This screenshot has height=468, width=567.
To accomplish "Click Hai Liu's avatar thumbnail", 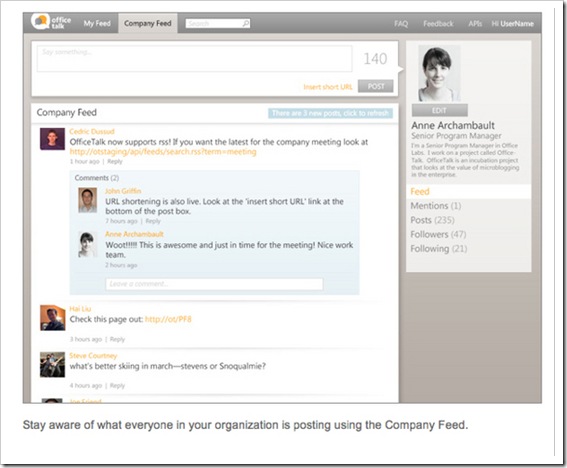I will [x=52, y=318].
